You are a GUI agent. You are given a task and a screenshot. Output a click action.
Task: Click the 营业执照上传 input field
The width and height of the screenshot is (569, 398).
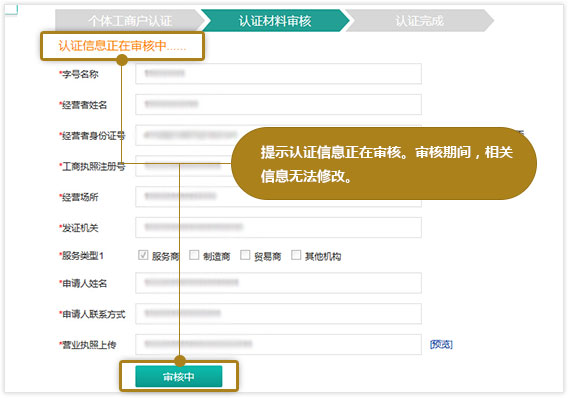[x=278, y=344]
